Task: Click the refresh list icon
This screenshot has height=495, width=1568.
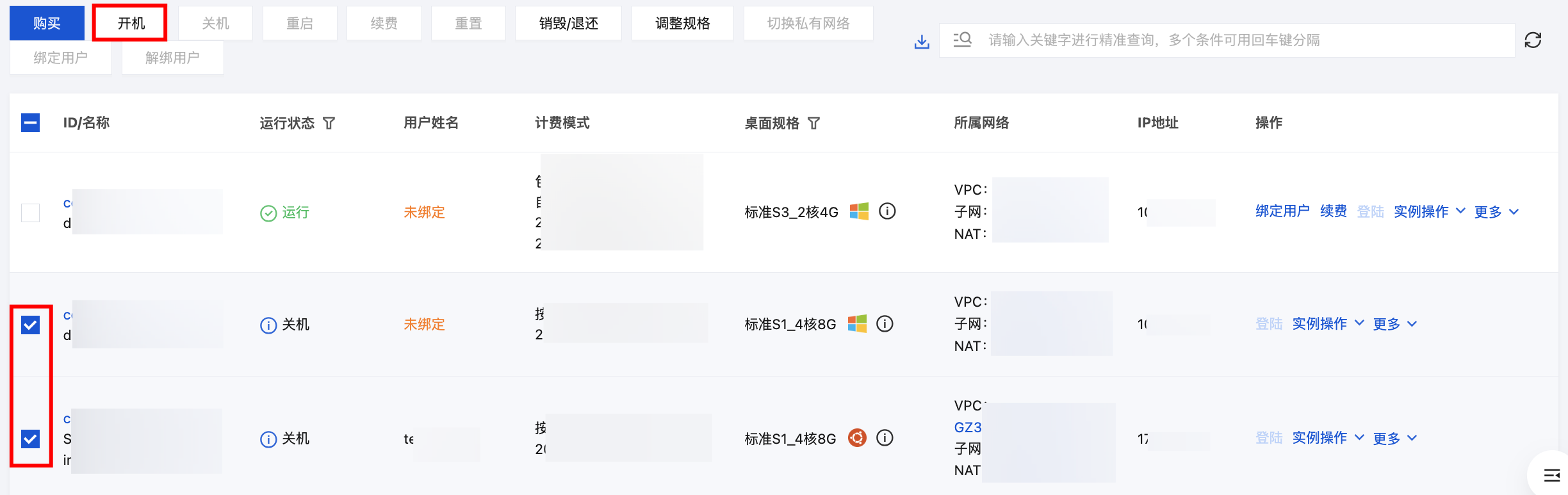Action: pos(1533,40)
